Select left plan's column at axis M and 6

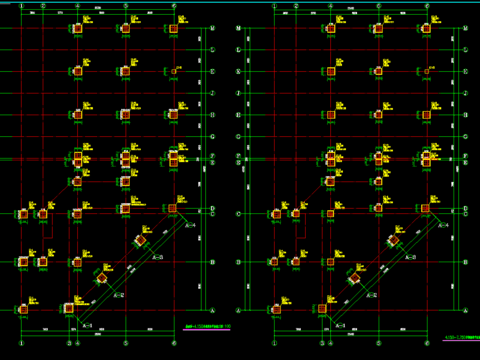click(x=174, y=29)
